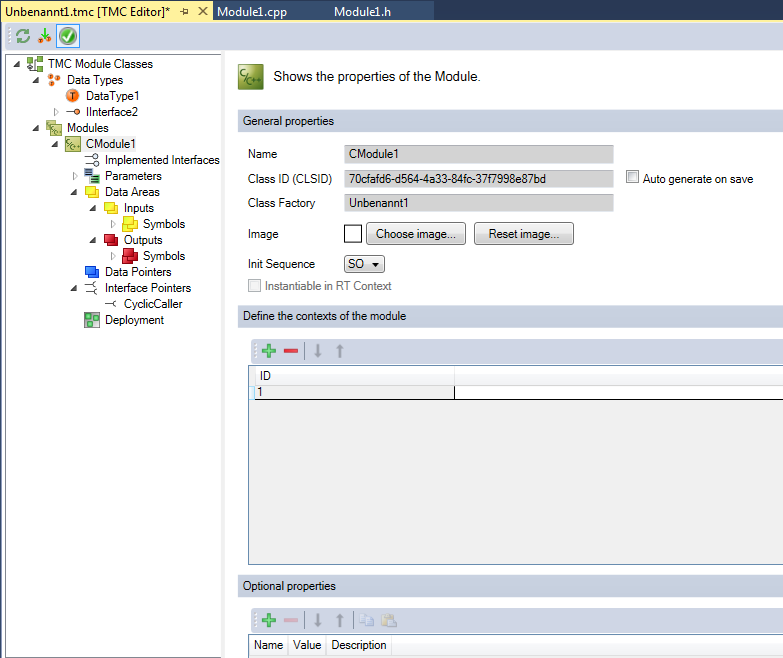Click the Value column header
783x658 pixels.
[x=307, y=645]
